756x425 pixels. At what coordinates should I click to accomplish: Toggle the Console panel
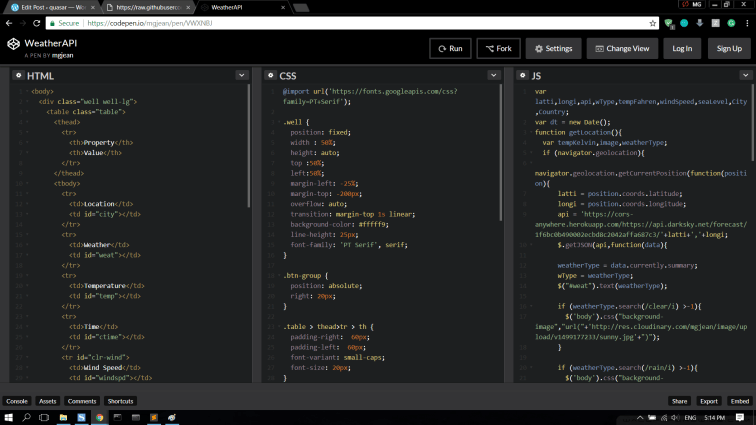tap(17, 401)
